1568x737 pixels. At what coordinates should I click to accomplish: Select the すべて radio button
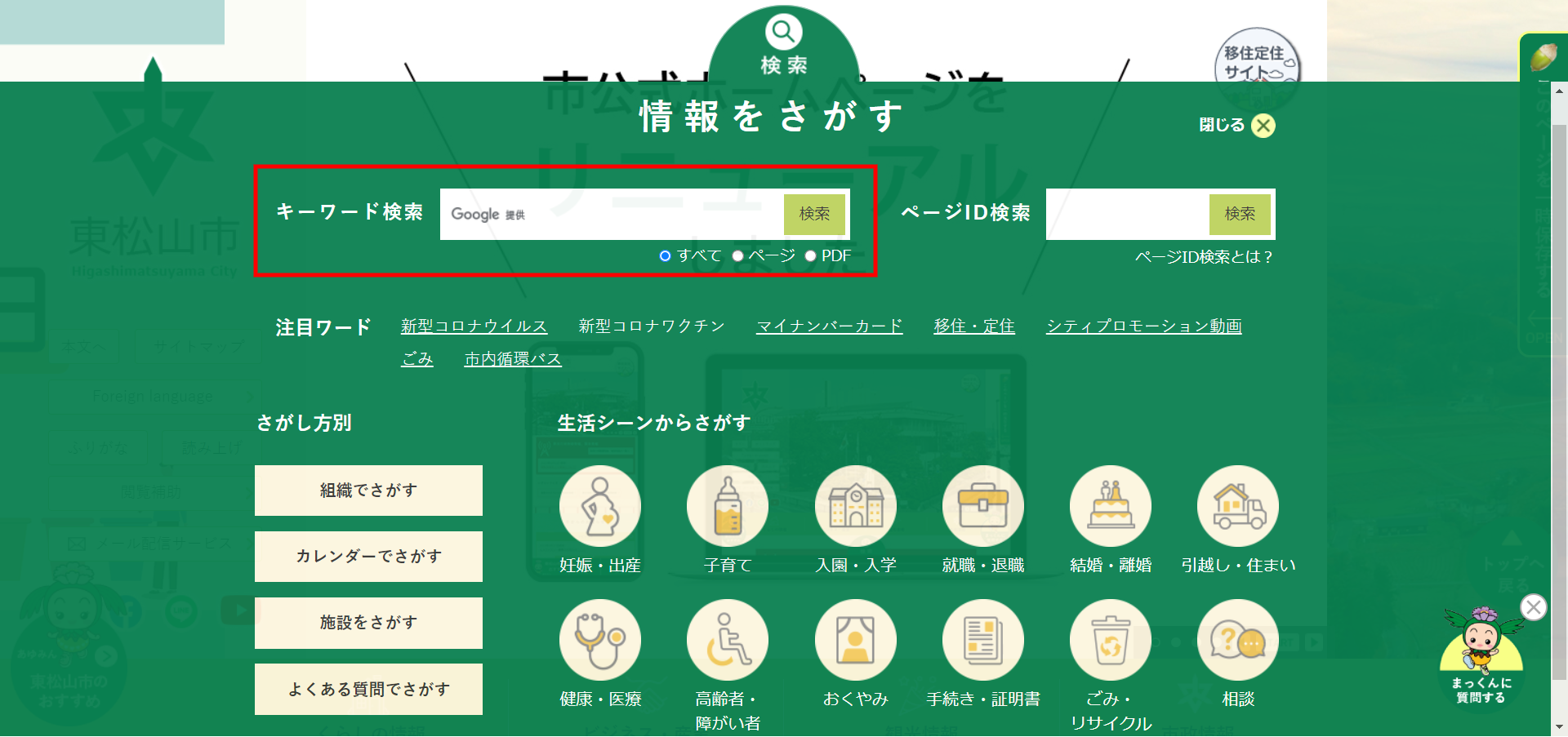click(x=665, y=256)
